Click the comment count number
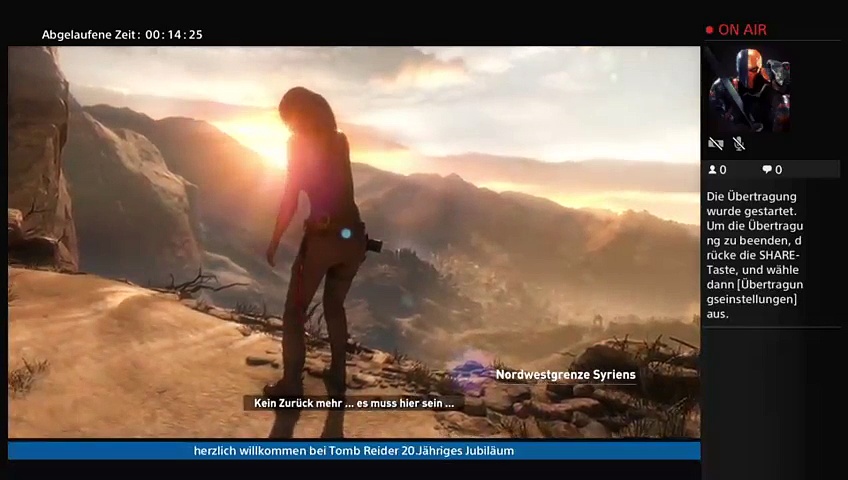Image resolution: width=848 pixels, height=480 pixels. pos(778,170)
